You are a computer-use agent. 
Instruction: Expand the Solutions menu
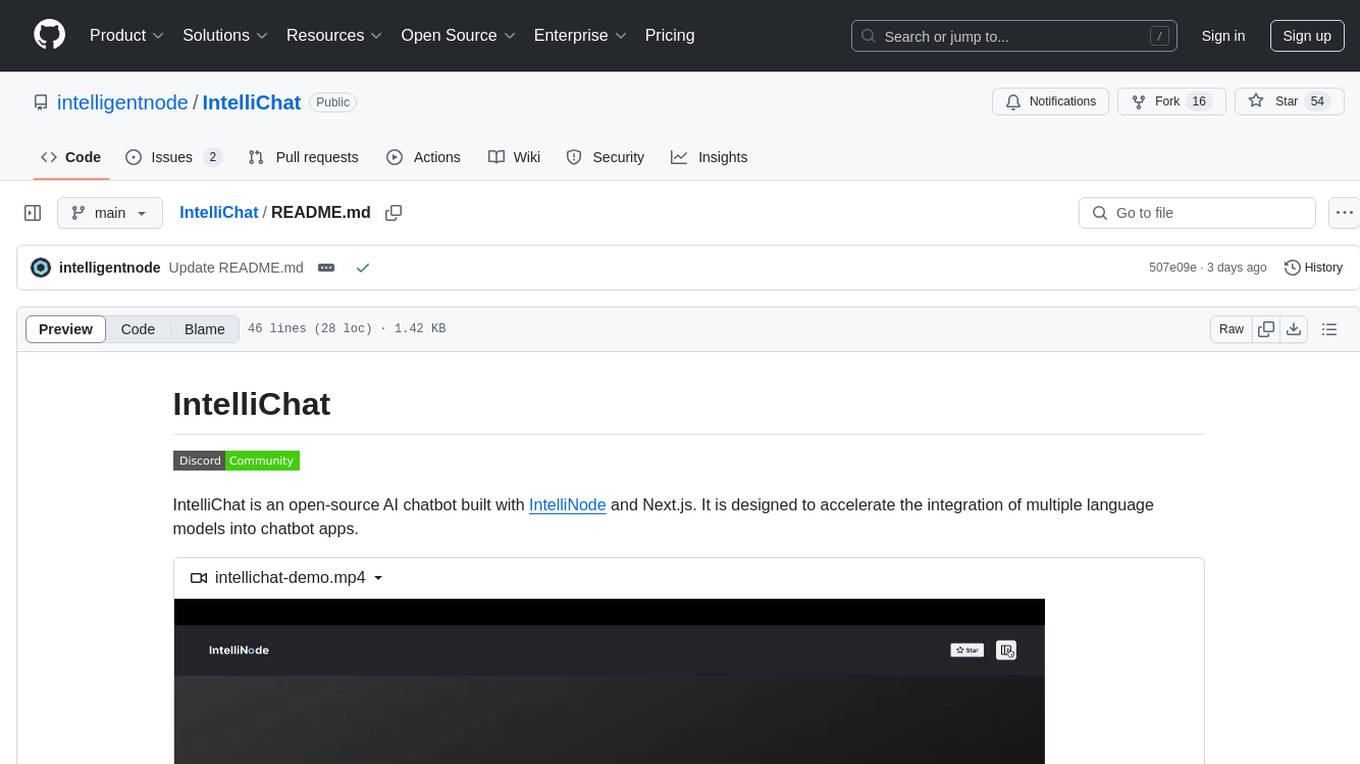pyautogui.click(x=226, y=35)
